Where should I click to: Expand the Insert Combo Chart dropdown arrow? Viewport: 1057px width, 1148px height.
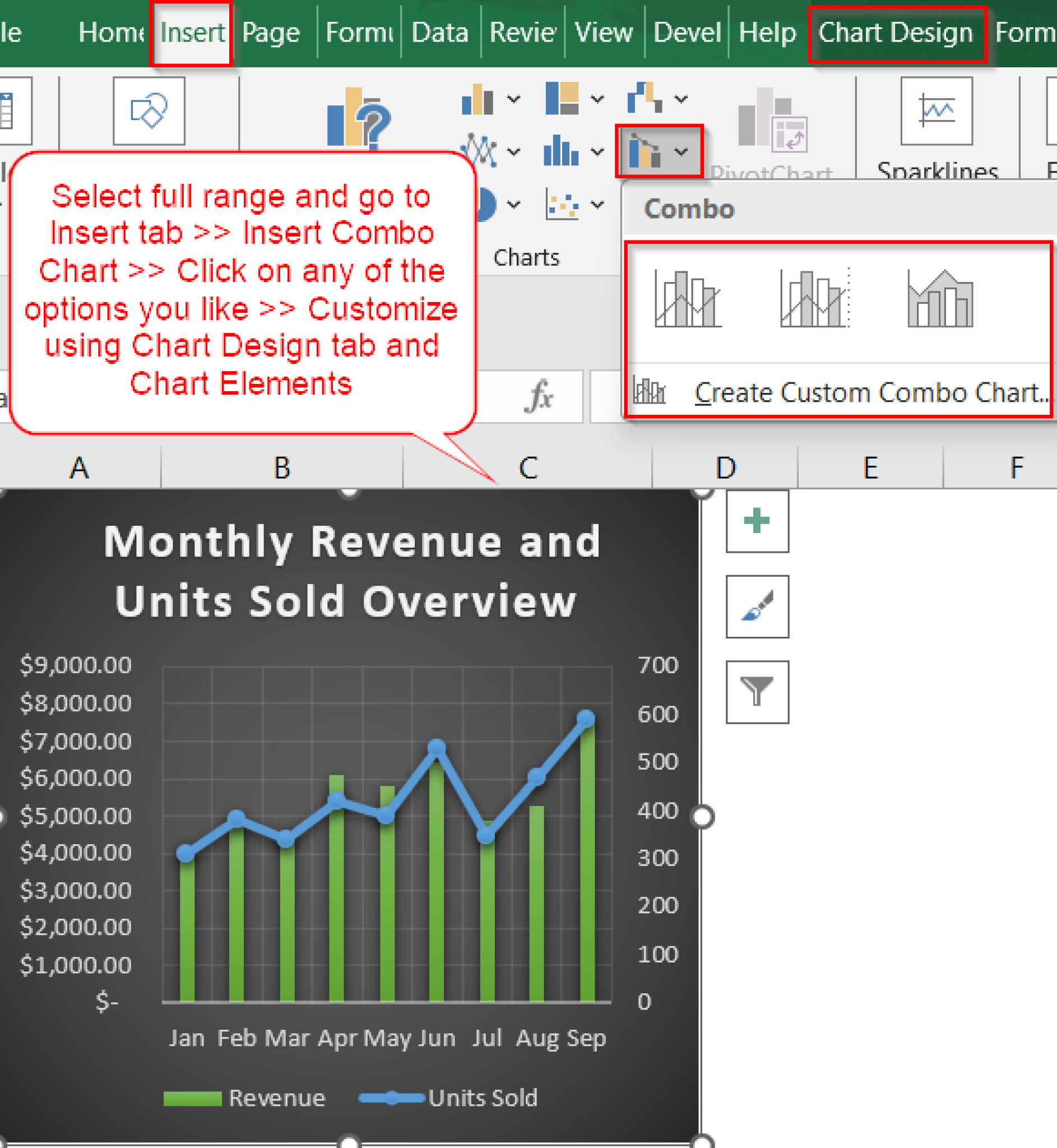681,152
